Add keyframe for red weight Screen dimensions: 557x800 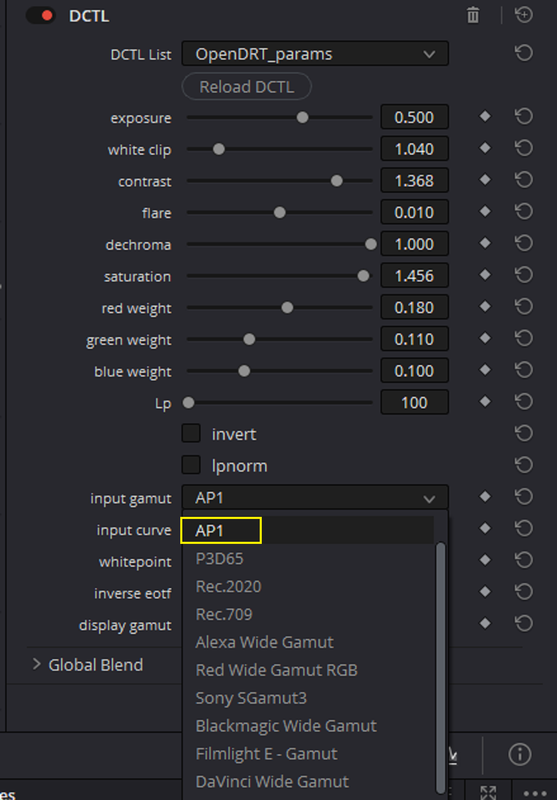485,306
